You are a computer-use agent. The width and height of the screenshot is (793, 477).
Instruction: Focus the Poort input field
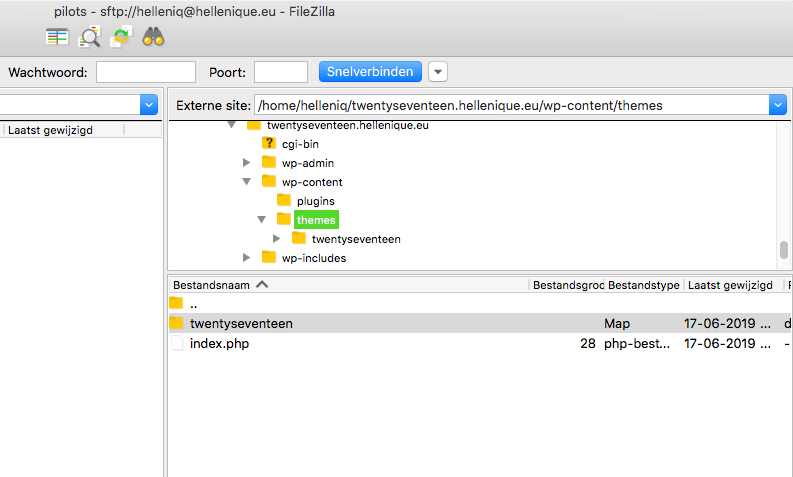pyautogui.click(x=281, y=72)
